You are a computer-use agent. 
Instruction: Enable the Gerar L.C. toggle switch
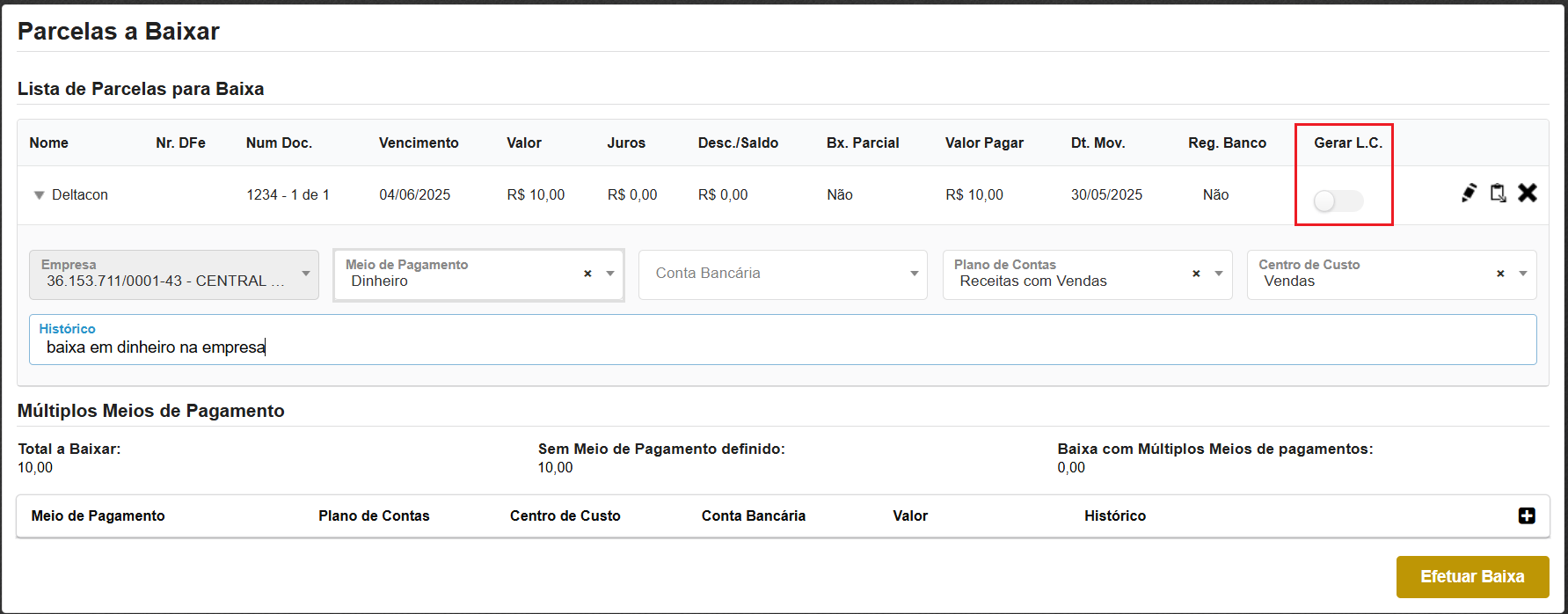(1338, 201)
